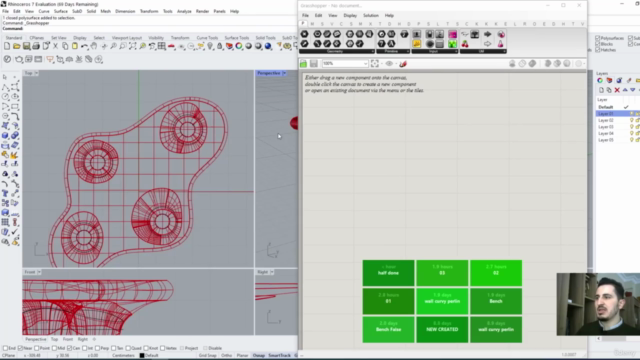640x360 pixels.
Task: Click the green Open file icon in Grasshopper
Action: point(303,64)
